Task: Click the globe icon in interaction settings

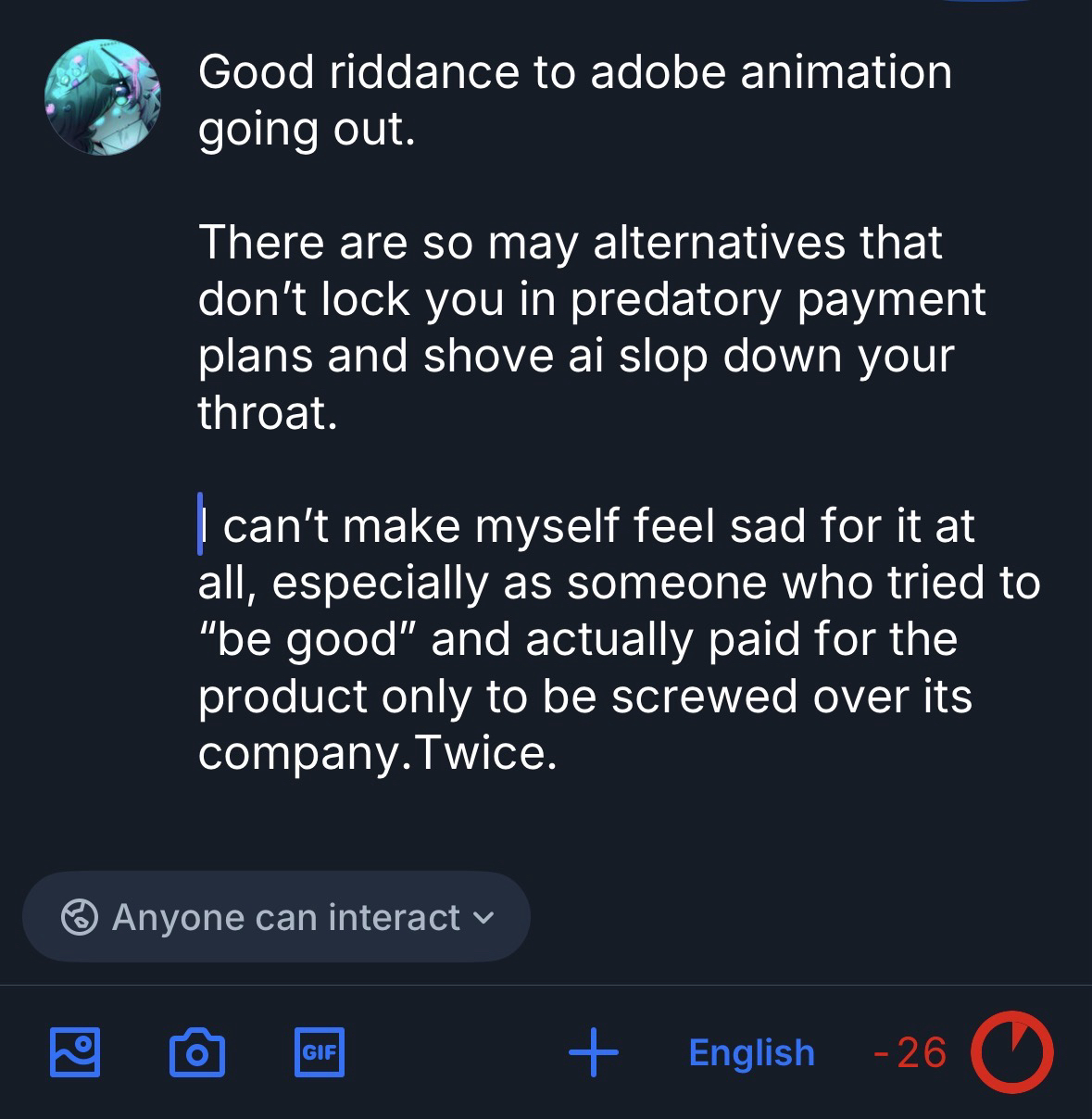Action: 80,917
